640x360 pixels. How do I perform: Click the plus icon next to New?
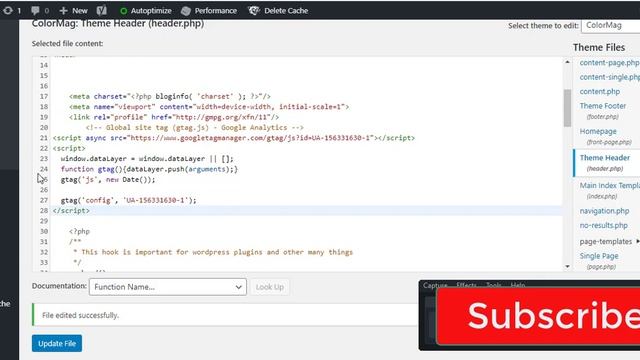tap(63, 11)
